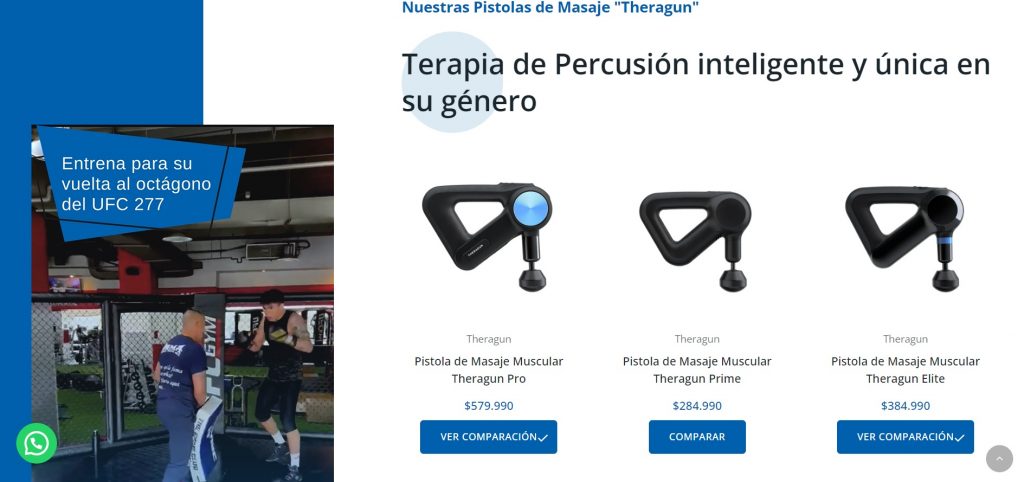Click the scroll-to-top arrow button

tap(999, 458)
